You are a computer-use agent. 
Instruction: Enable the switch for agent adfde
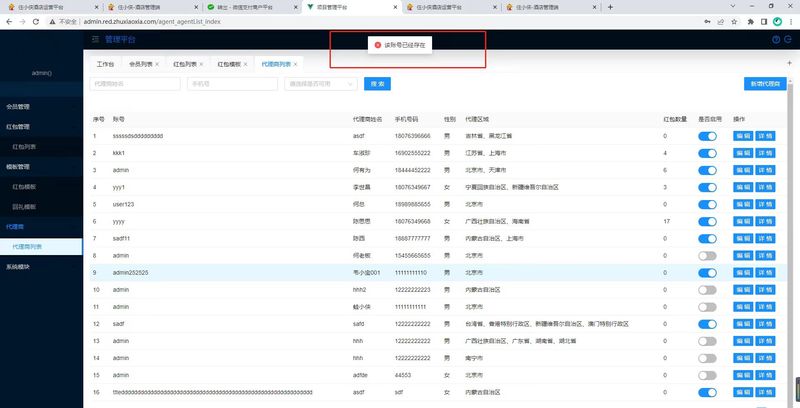pos(707,375)
